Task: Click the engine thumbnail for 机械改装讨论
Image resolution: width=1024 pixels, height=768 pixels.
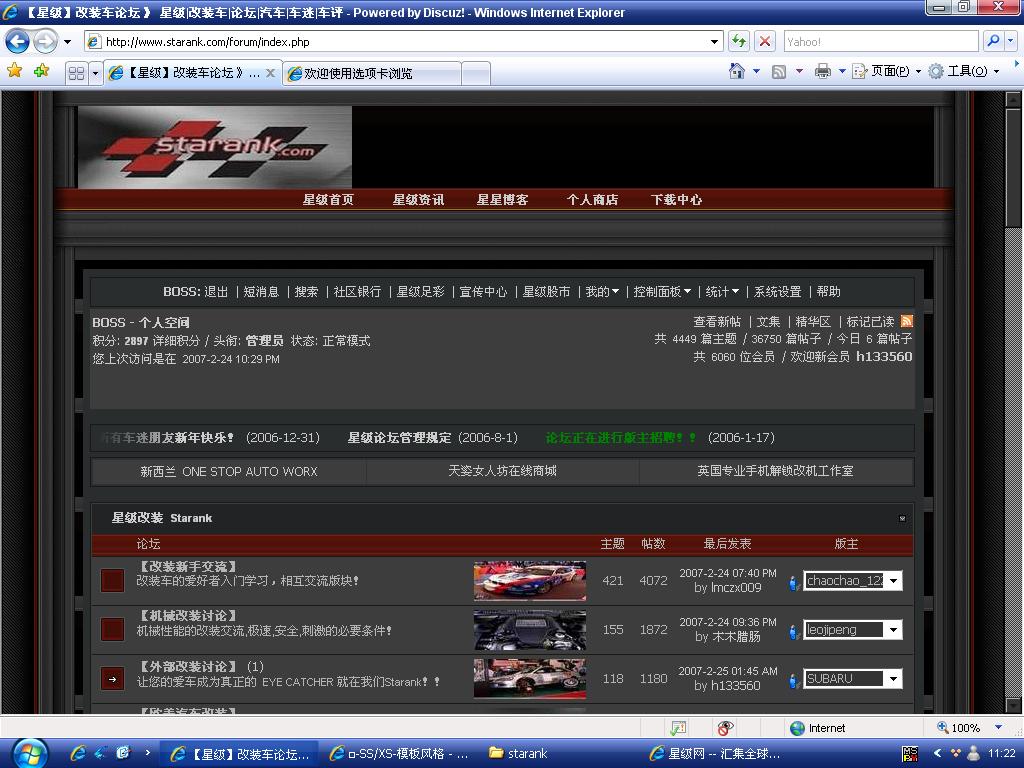Action: 530,630
